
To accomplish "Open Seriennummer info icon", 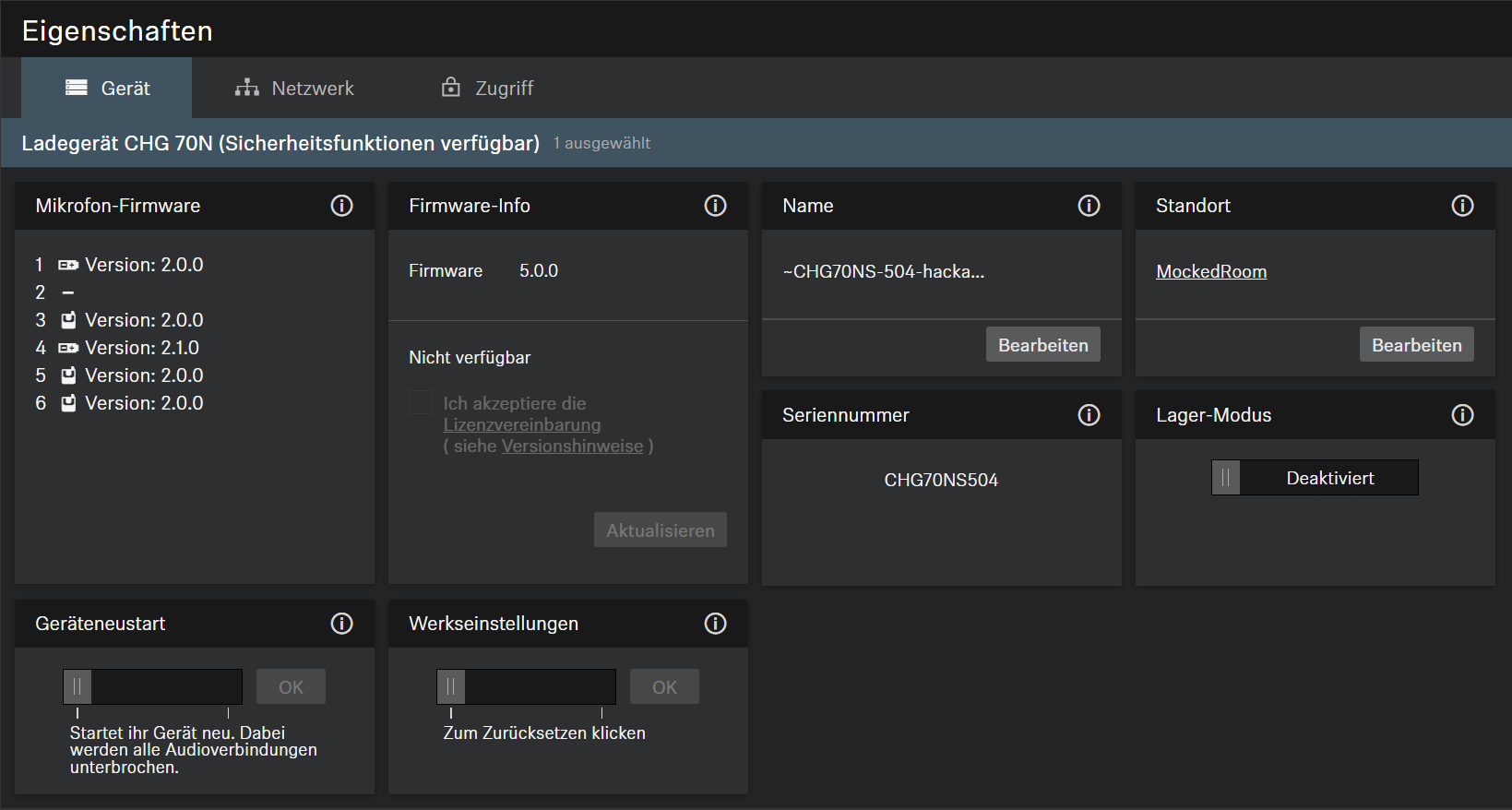I will (1089, 415).
